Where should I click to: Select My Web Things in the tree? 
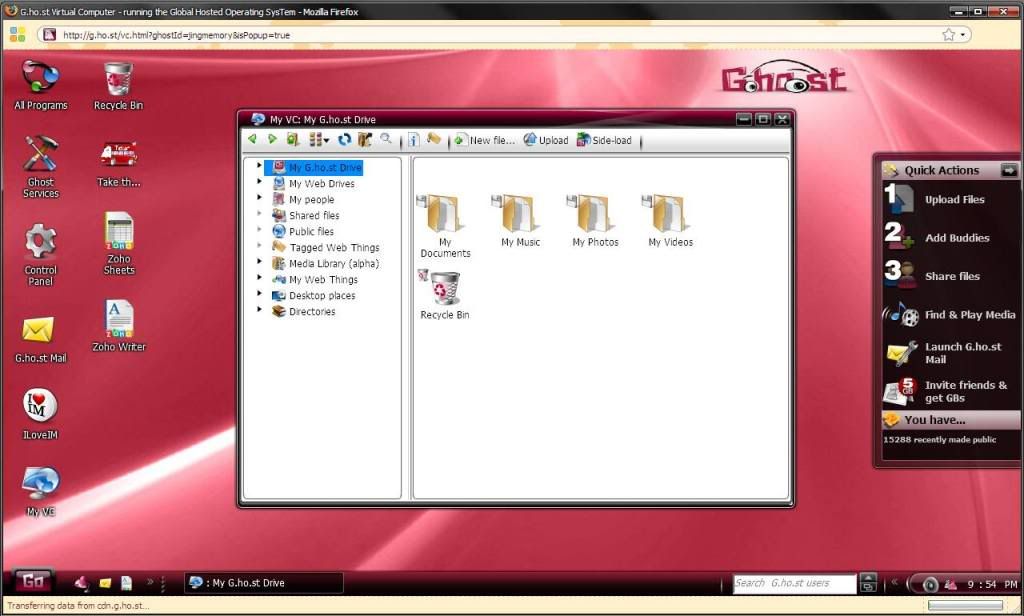(x=315, y=279)
